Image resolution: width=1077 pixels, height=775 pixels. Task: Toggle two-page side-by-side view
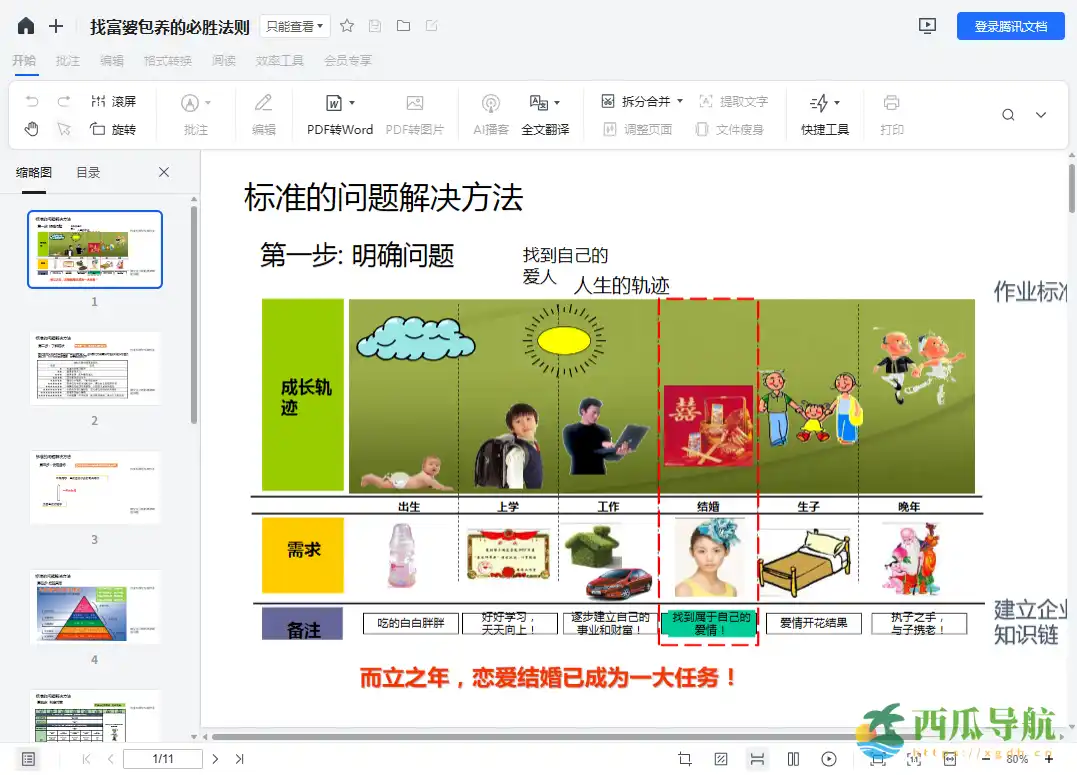(x=794, y=758)
